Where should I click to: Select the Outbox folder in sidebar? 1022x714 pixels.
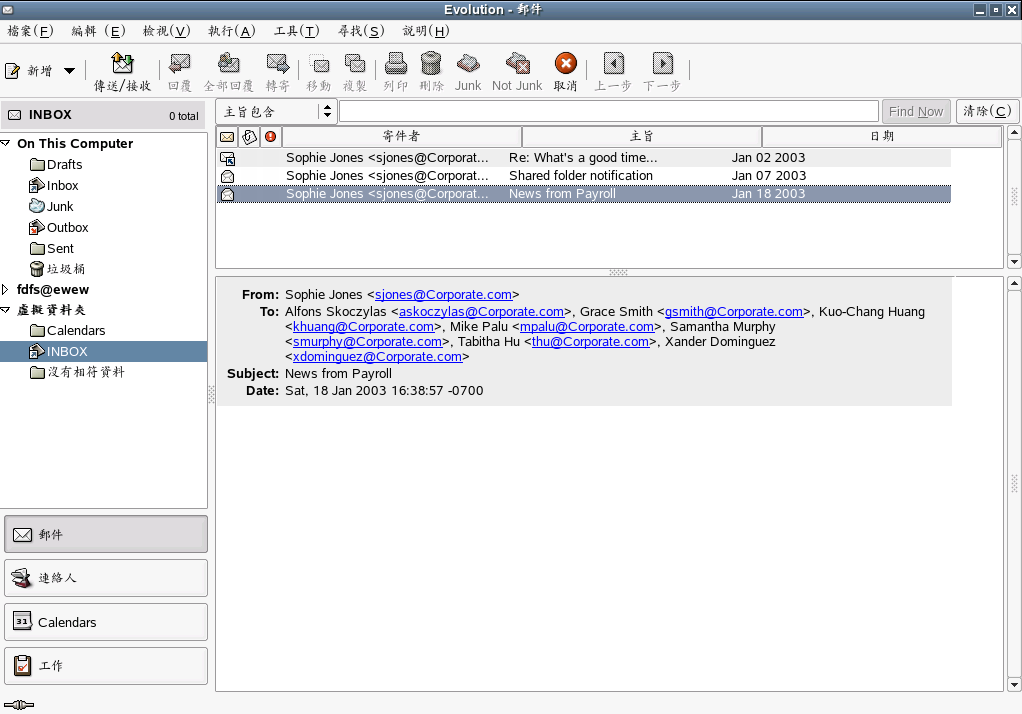pyautogui.click(x=67, y=227)
